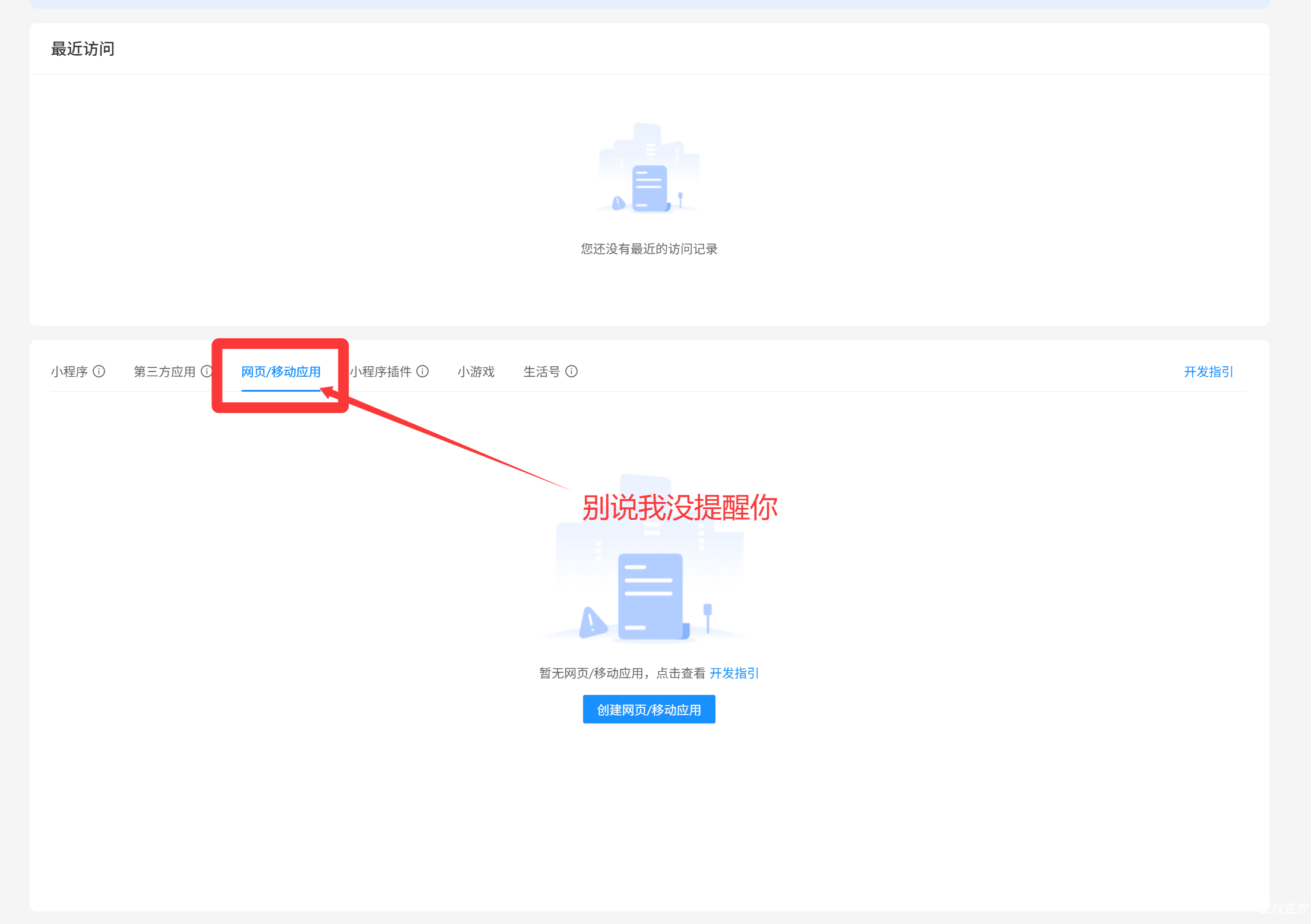Click the red 别说我没提醒你 annotation text
Screen dimensions: 1311x924
click(680, 508)
